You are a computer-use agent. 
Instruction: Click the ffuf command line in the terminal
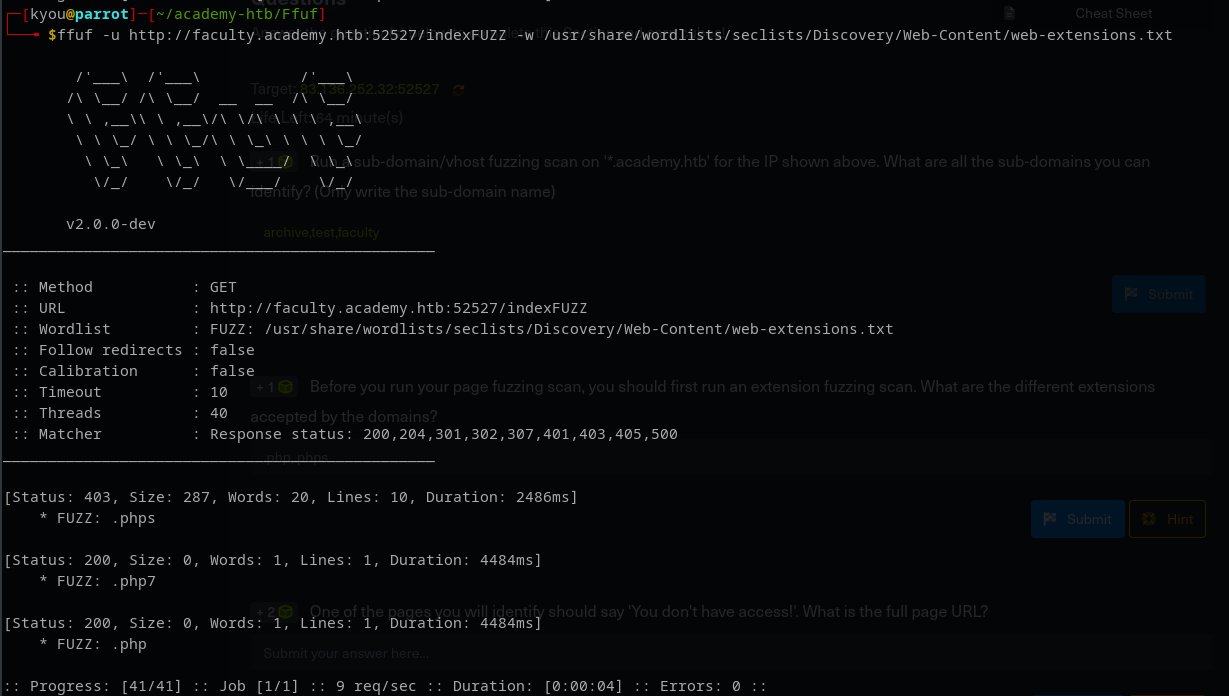click(x=610, y=35)
